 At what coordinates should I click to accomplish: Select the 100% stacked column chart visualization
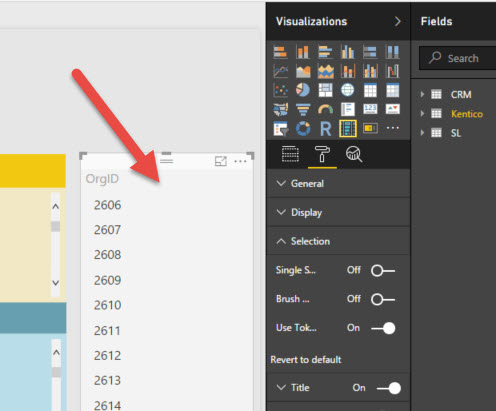click(x=392, y=52)
